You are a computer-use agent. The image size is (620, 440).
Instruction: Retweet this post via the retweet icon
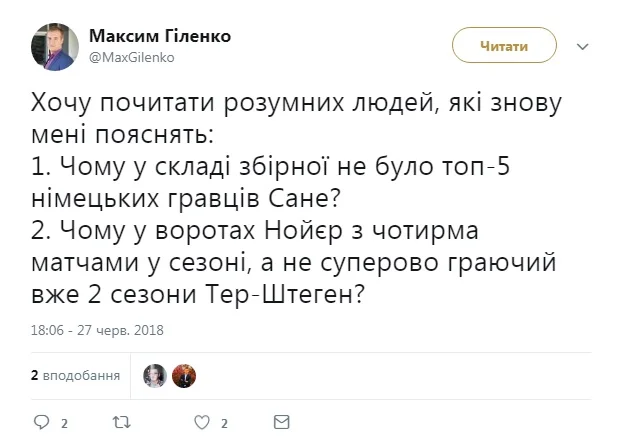[x=121, y=422]
